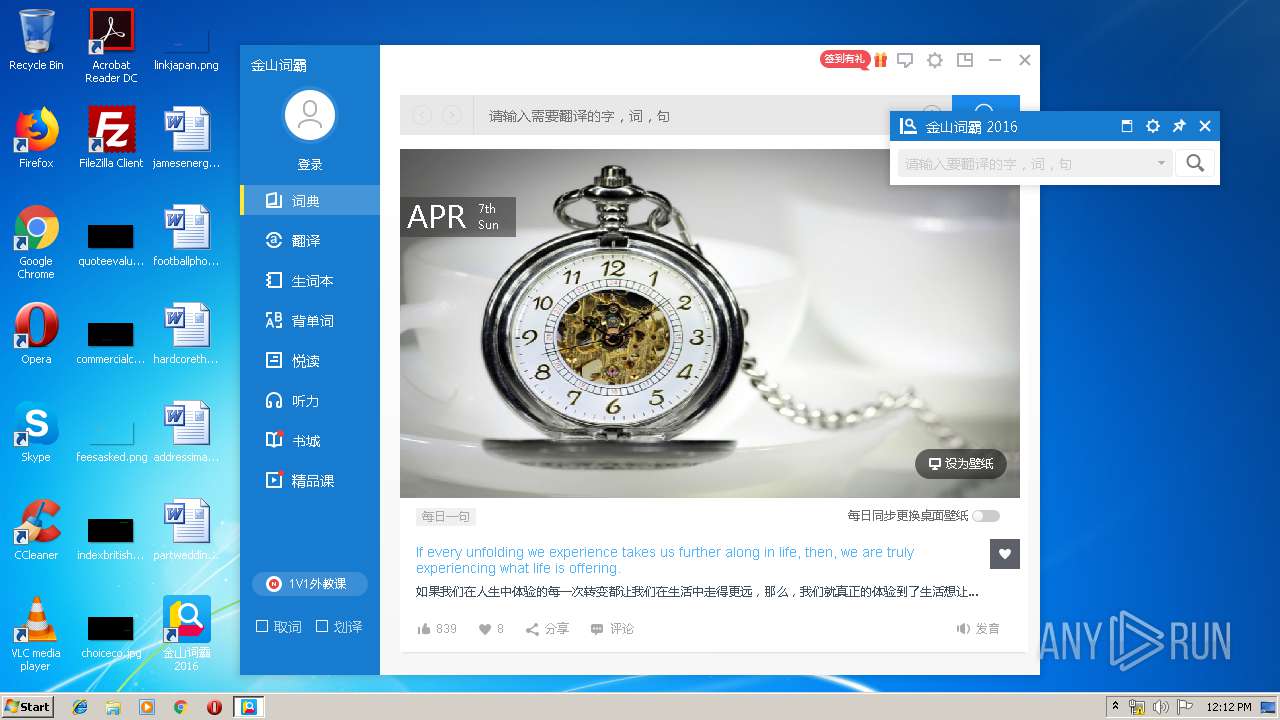
Task: Open the 翻译 translation section
Action: coord(310,241)
